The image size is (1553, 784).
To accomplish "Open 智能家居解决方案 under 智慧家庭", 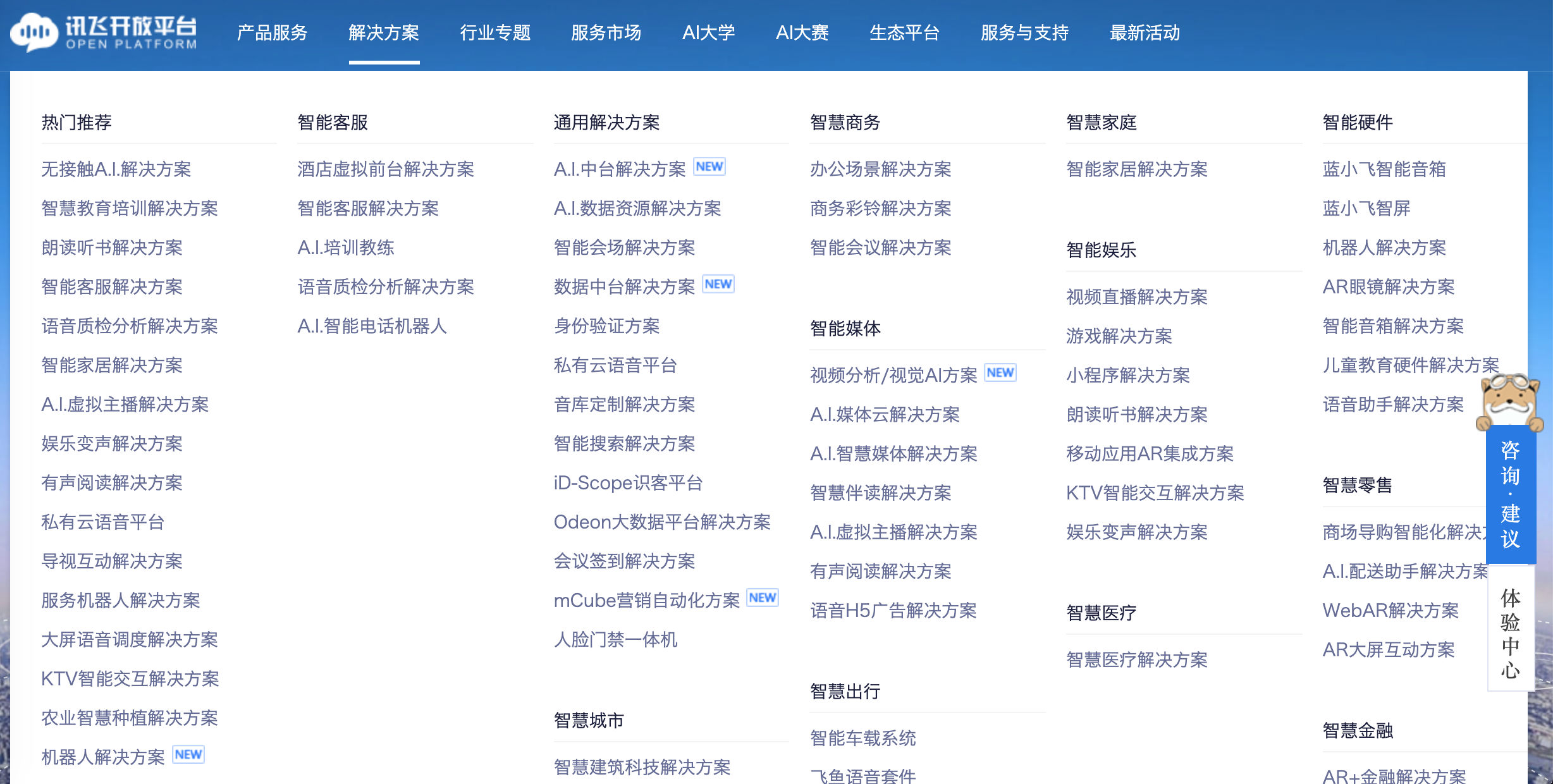I will click(1137, 169).
